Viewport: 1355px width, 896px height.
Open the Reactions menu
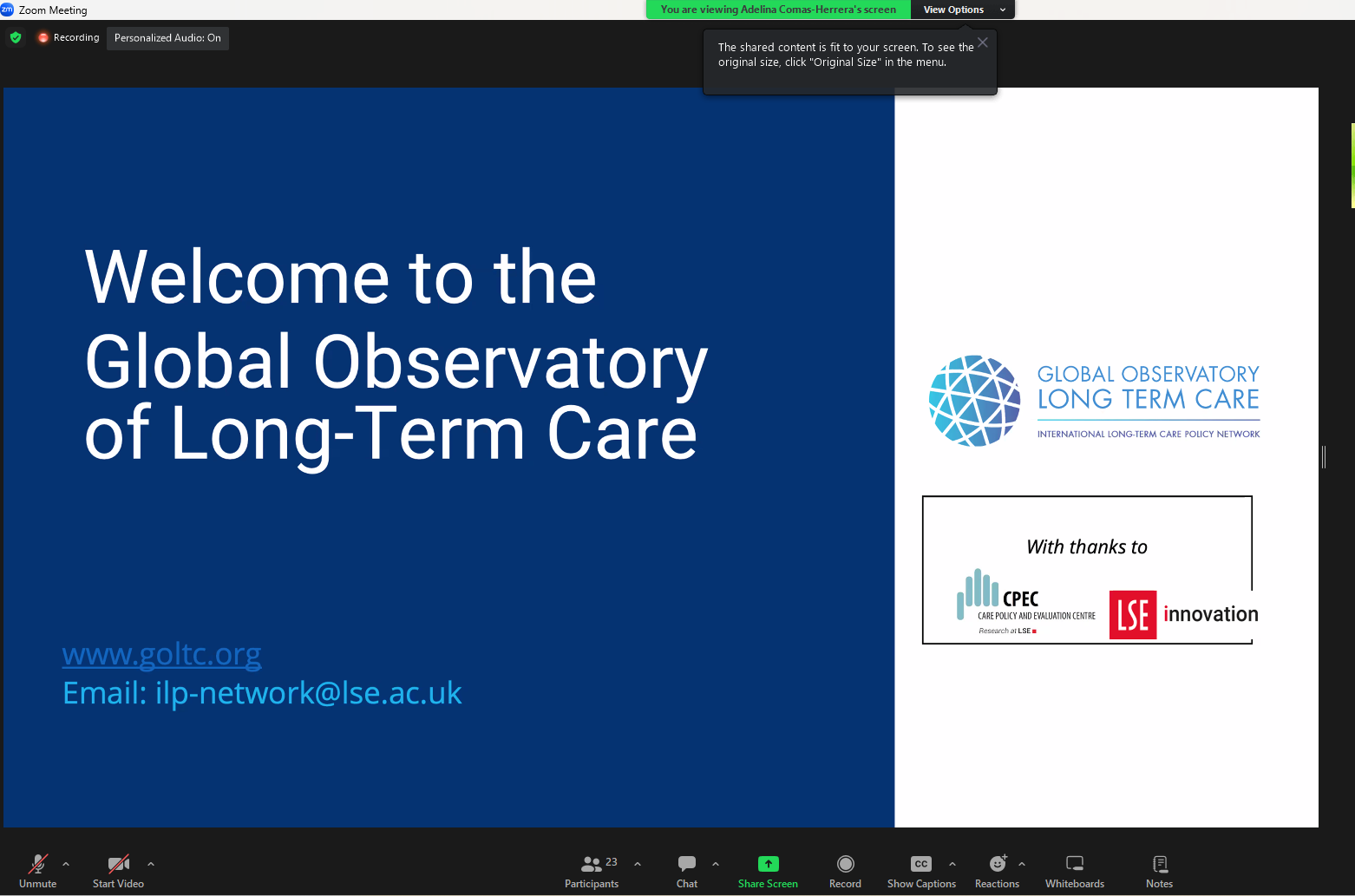pyautogui.click(x=998, y=871)
